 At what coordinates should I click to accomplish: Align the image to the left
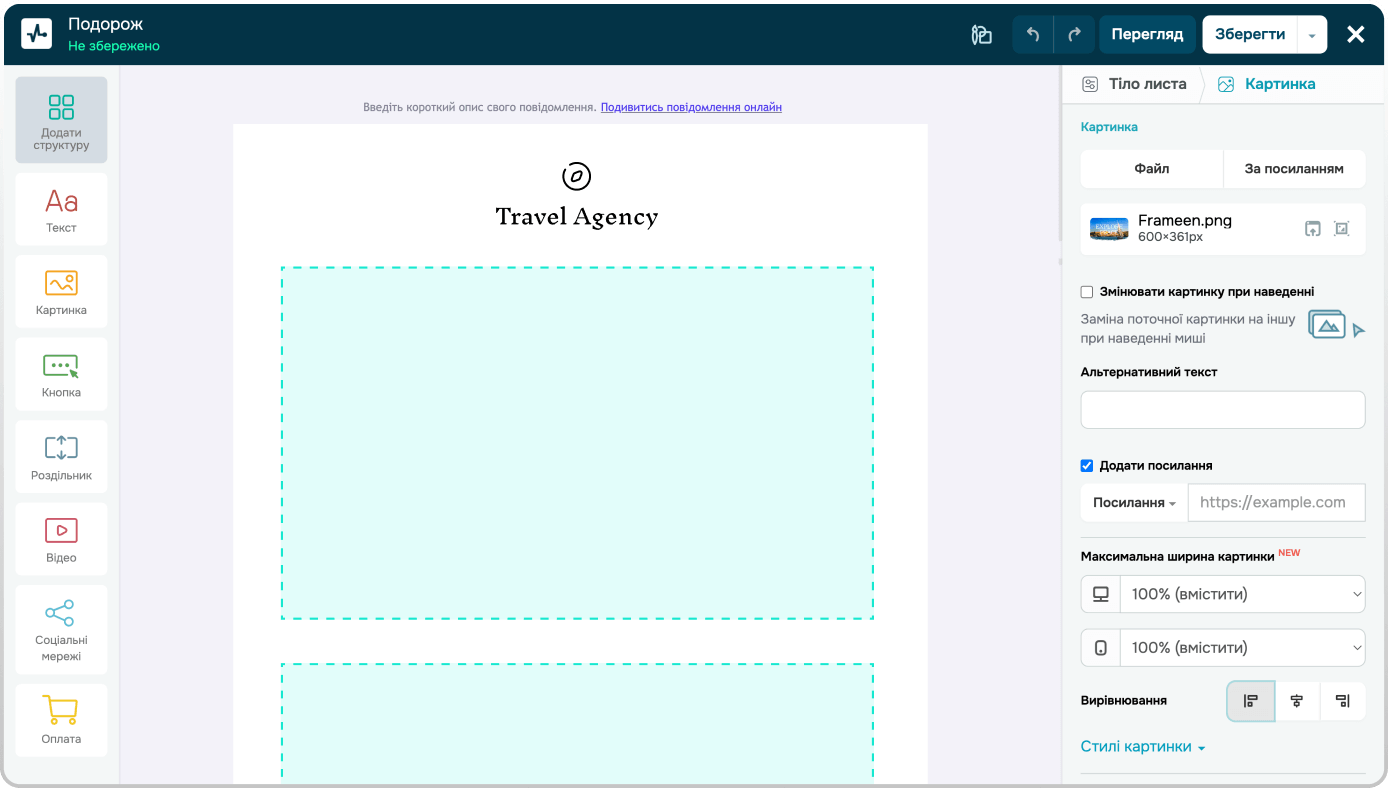1251,701
